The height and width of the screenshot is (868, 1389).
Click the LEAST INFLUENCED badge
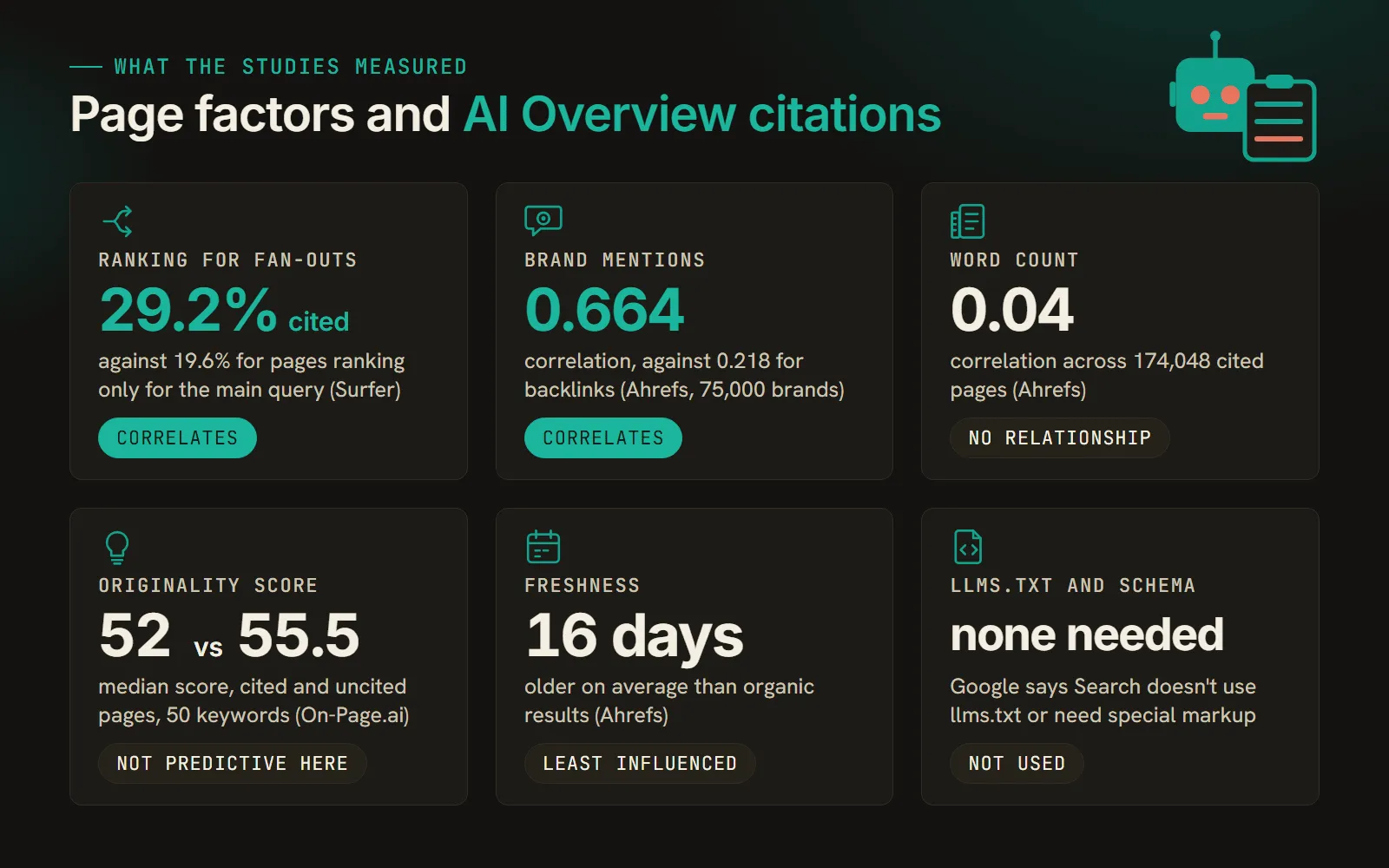(x=640, y=763)
